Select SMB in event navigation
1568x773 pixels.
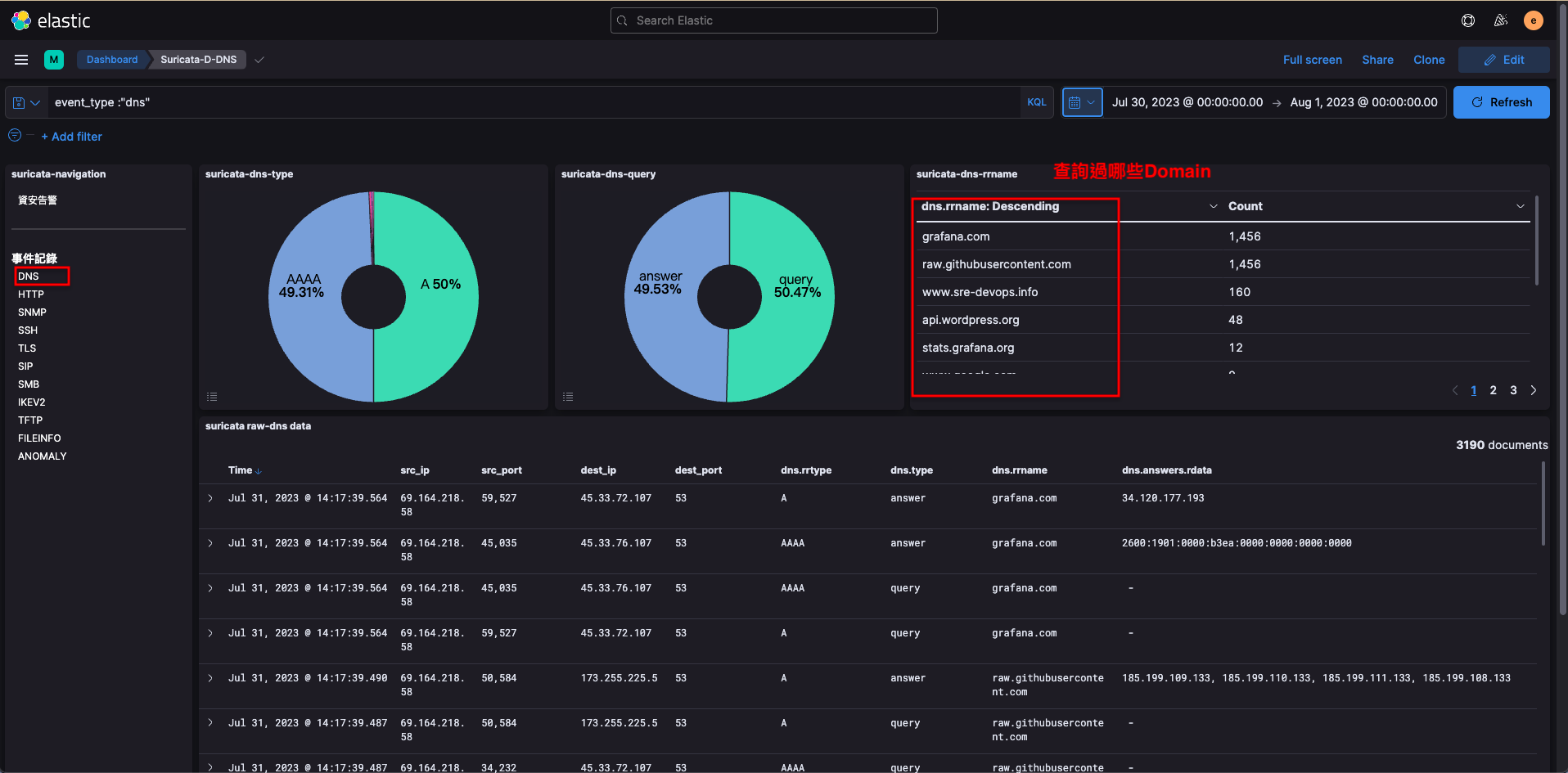click(x=29, y=384)
